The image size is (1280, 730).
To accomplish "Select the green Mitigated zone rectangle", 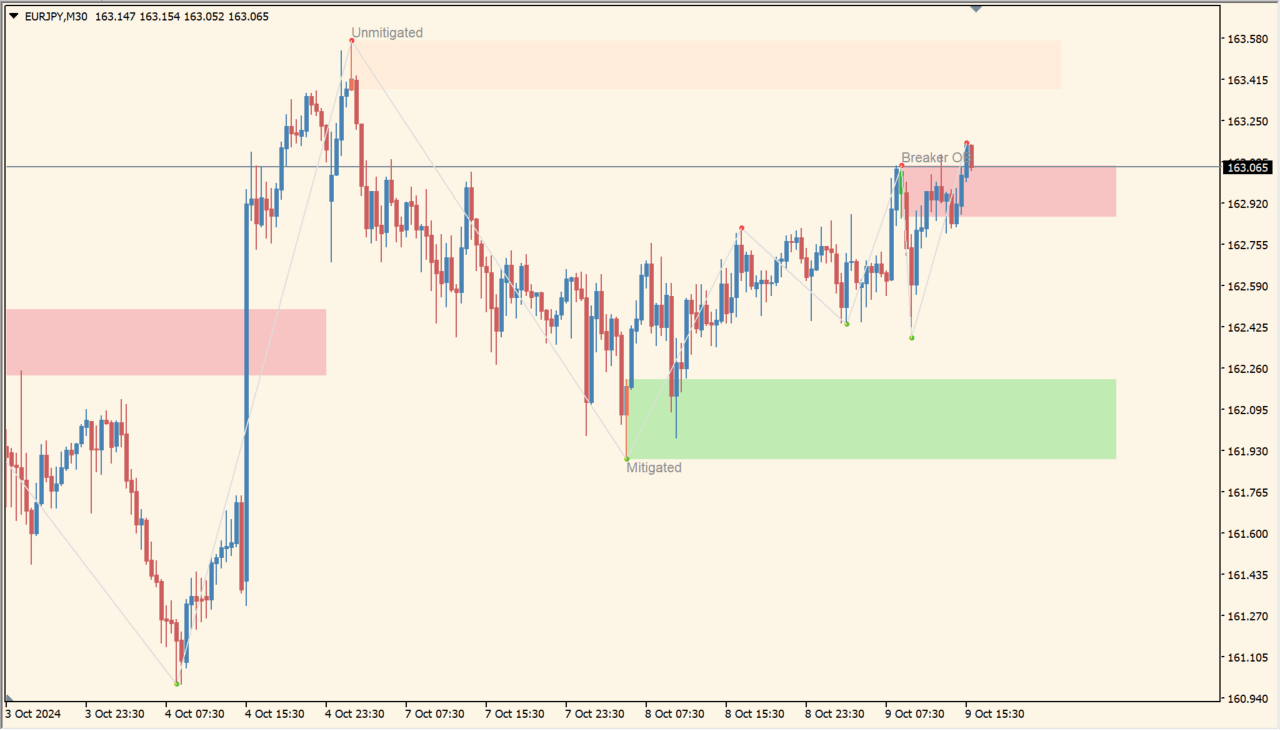I will (870, 418).
